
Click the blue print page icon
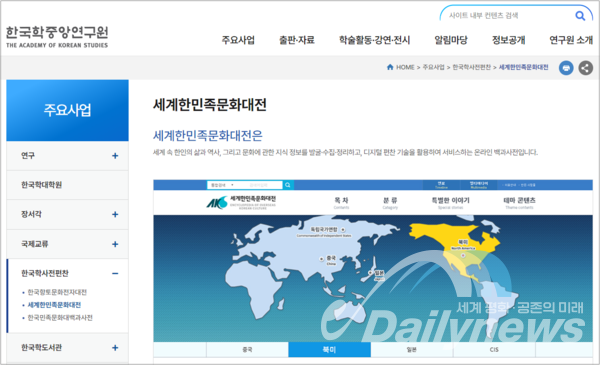tap(566, 68)
